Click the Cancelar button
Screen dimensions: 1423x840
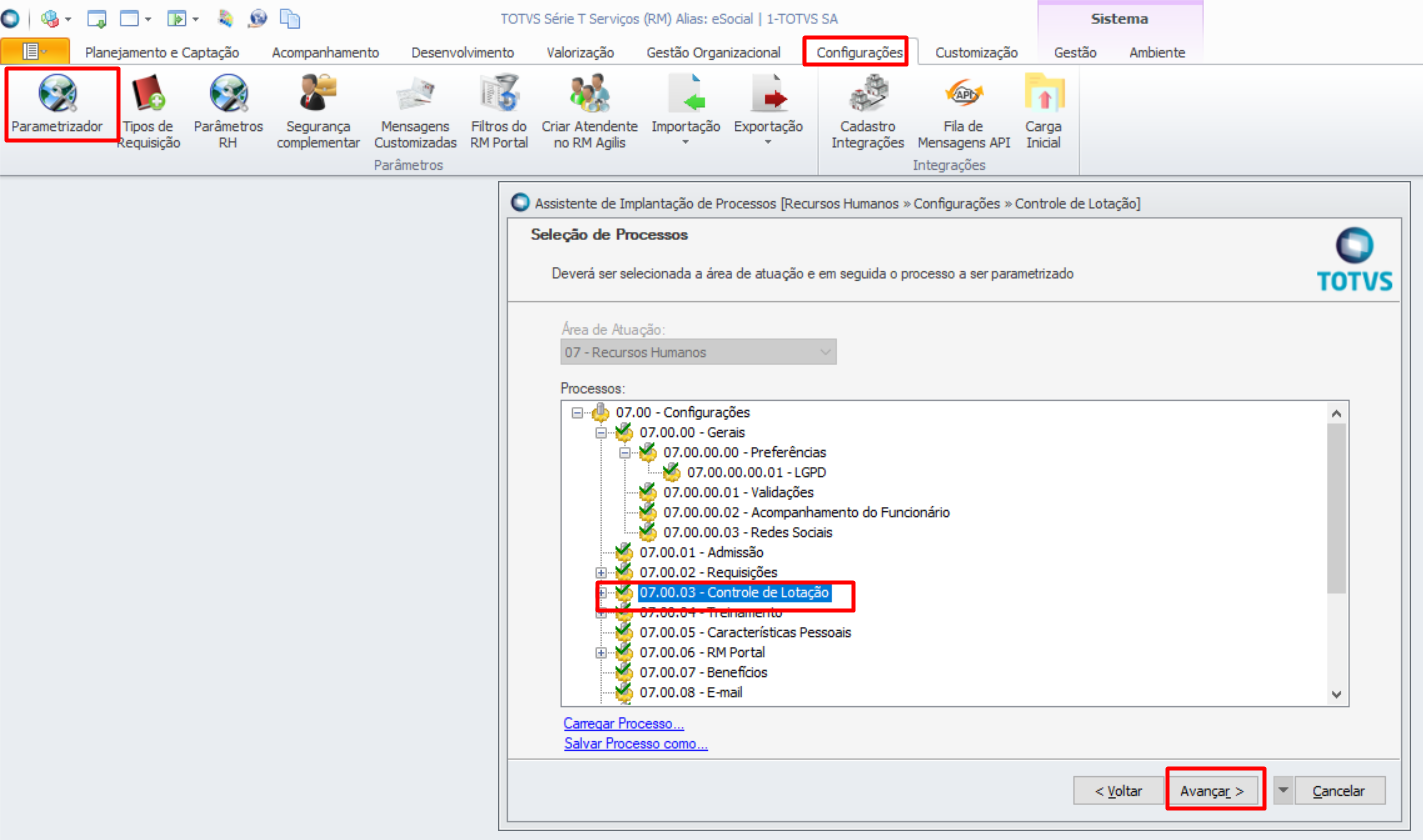click(x=1338, y=790)
